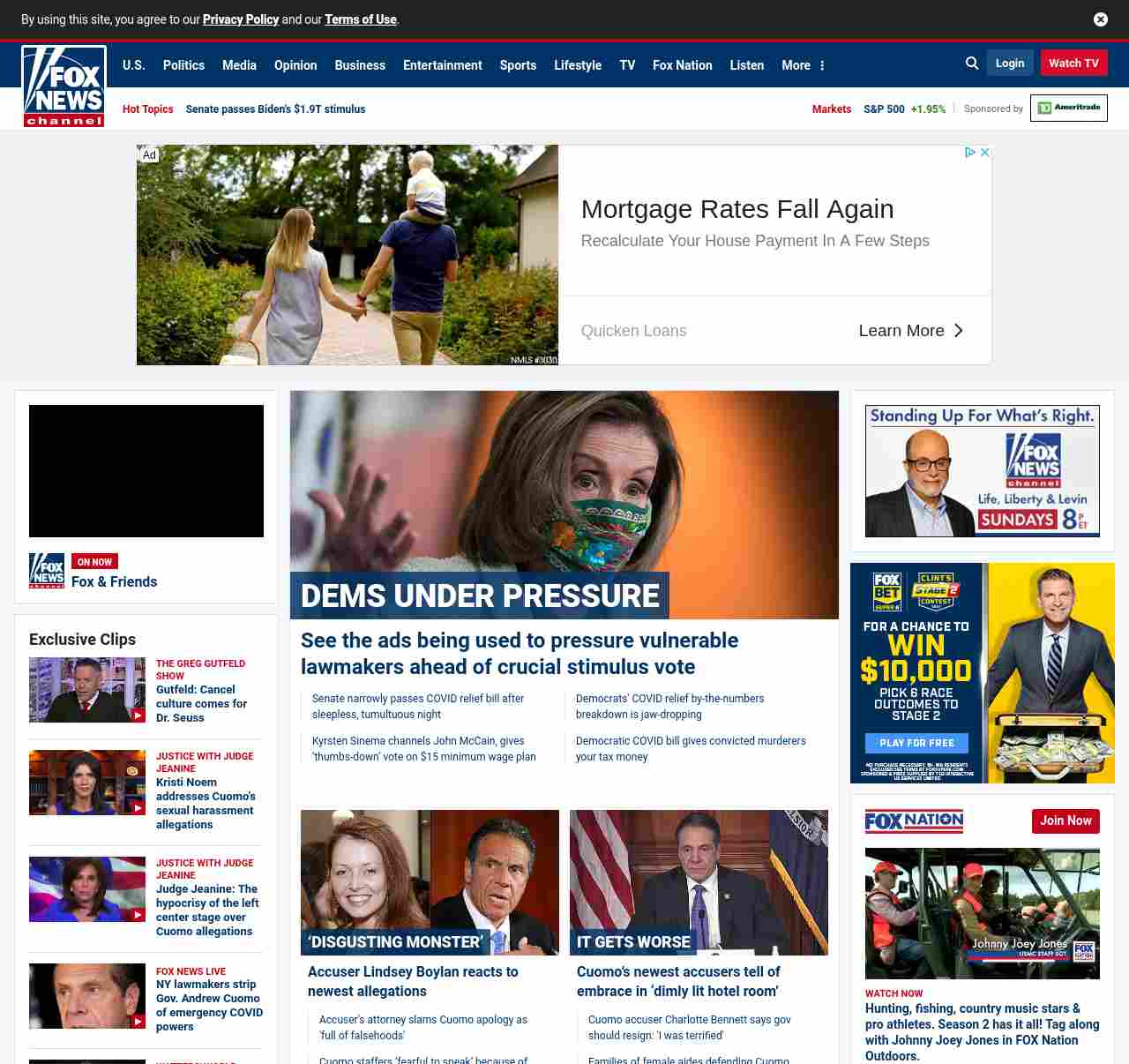
Task: Click the Learn More chevron in ad
Action: [x=959, y=331]
